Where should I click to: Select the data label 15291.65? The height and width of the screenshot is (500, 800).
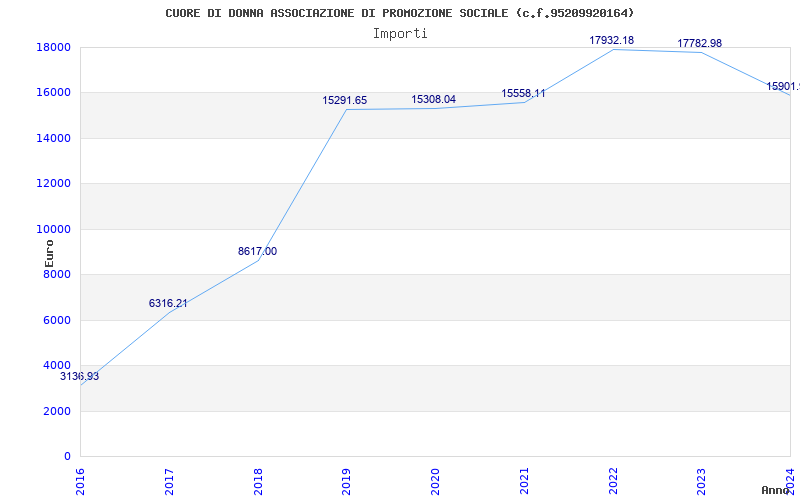(x=344, y=101)
